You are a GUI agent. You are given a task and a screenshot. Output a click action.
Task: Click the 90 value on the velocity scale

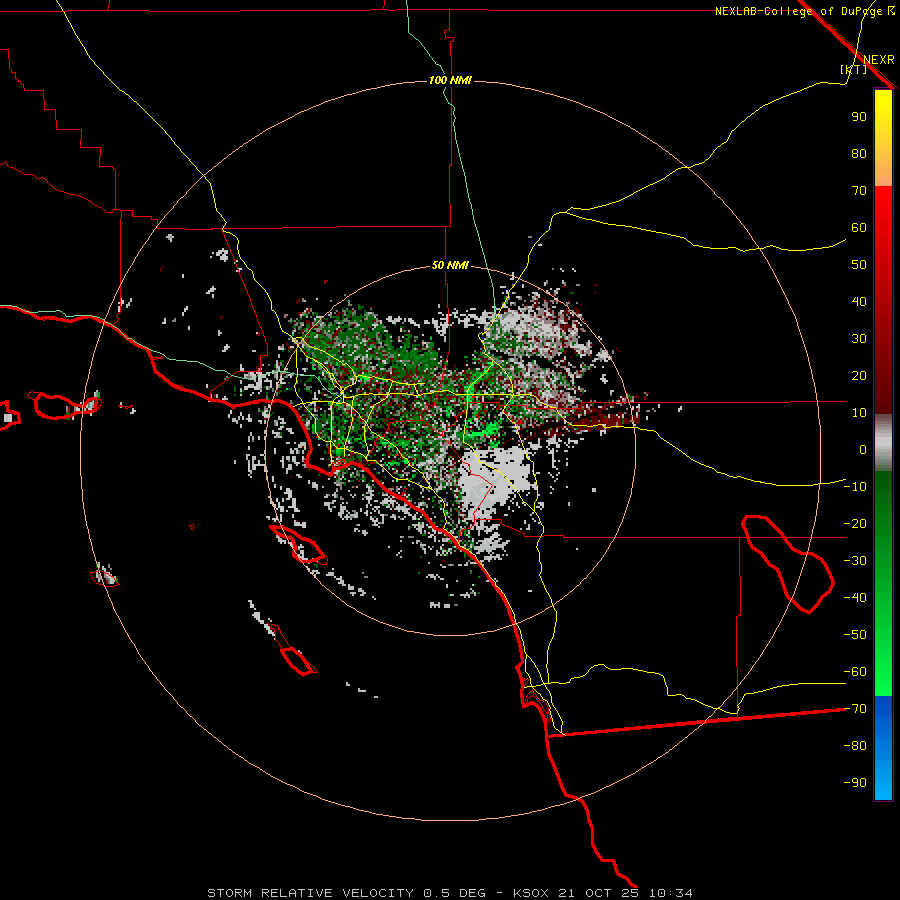pyautogui.click(x=859, y=117)
